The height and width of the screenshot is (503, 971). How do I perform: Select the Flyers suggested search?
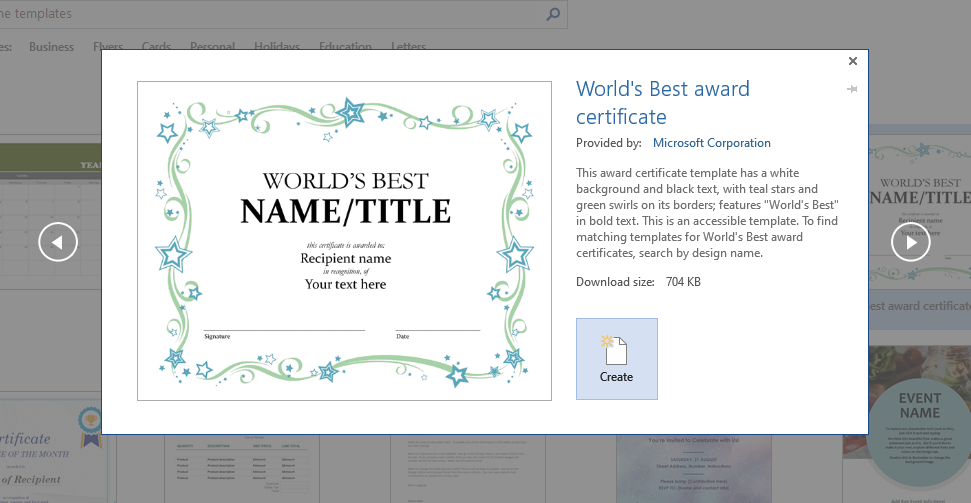point(108,47)
